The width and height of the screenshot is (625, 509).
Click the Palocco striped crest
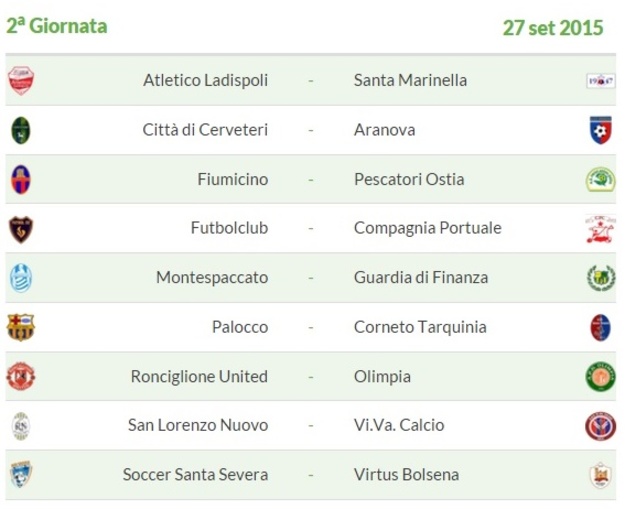pyautogui.click(x=21, y=327)
